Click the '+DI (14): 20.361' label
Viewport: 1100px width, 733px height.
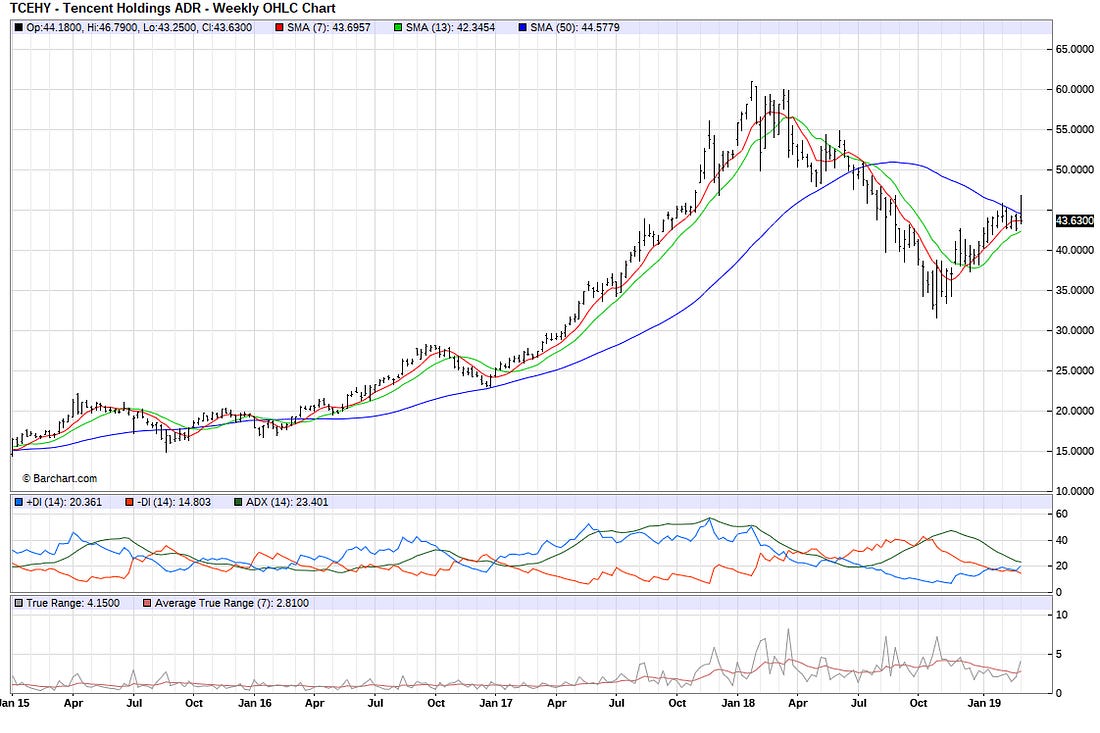(x=64, y=502)
